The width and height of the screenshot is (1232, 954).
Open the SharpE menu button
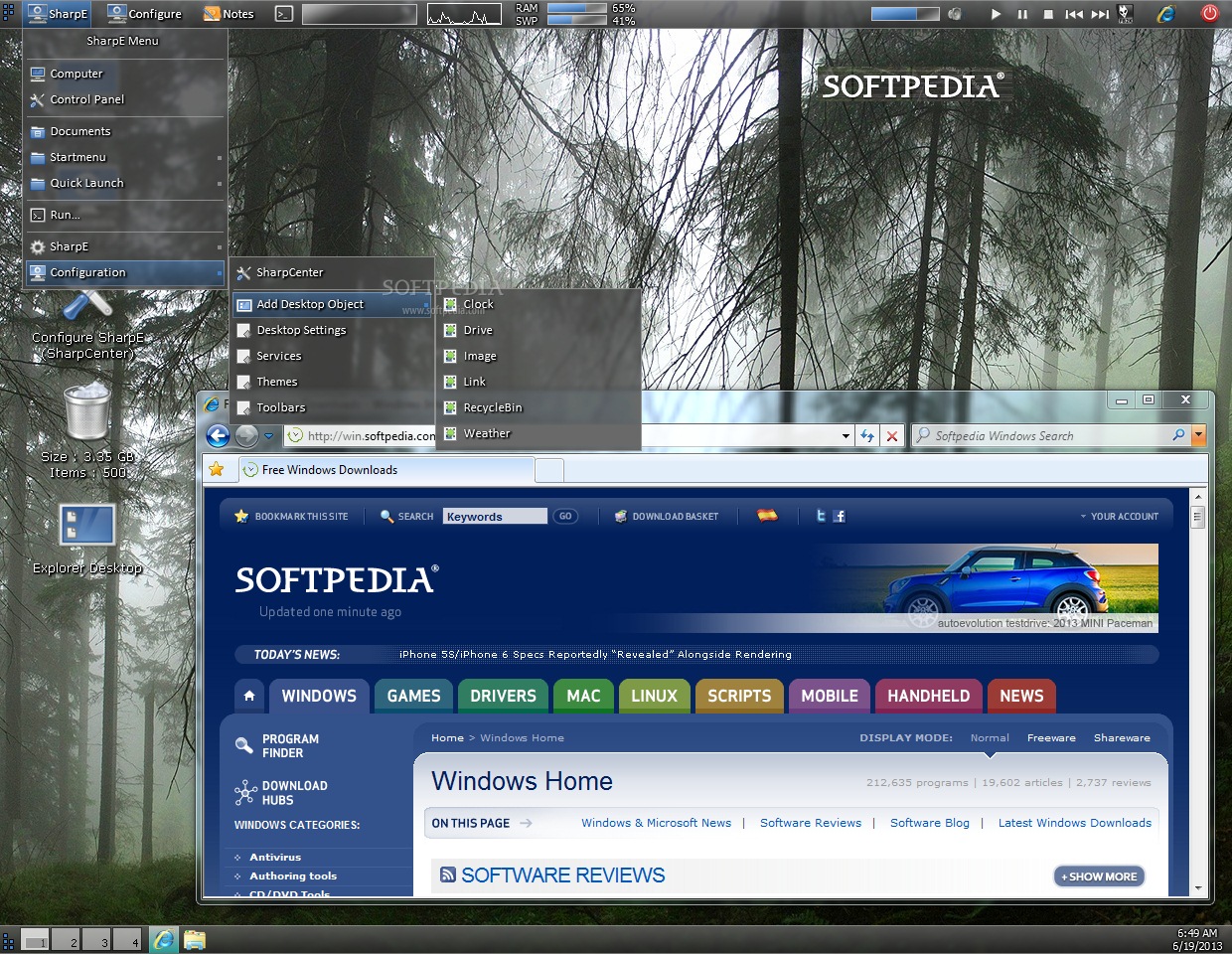pos(58,14)
